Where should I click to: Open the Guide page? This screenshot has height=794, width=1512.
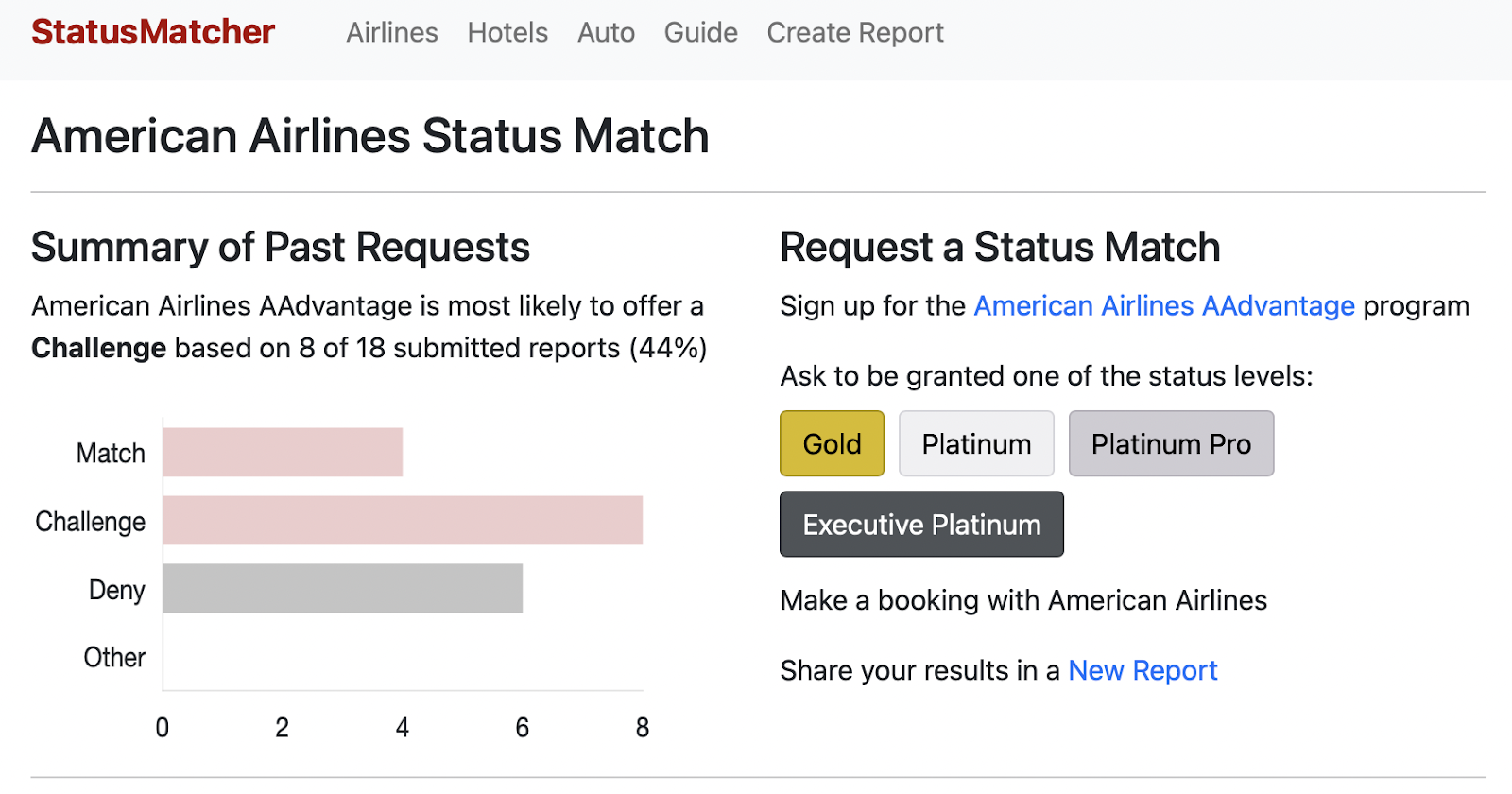(x=700, y=33)
